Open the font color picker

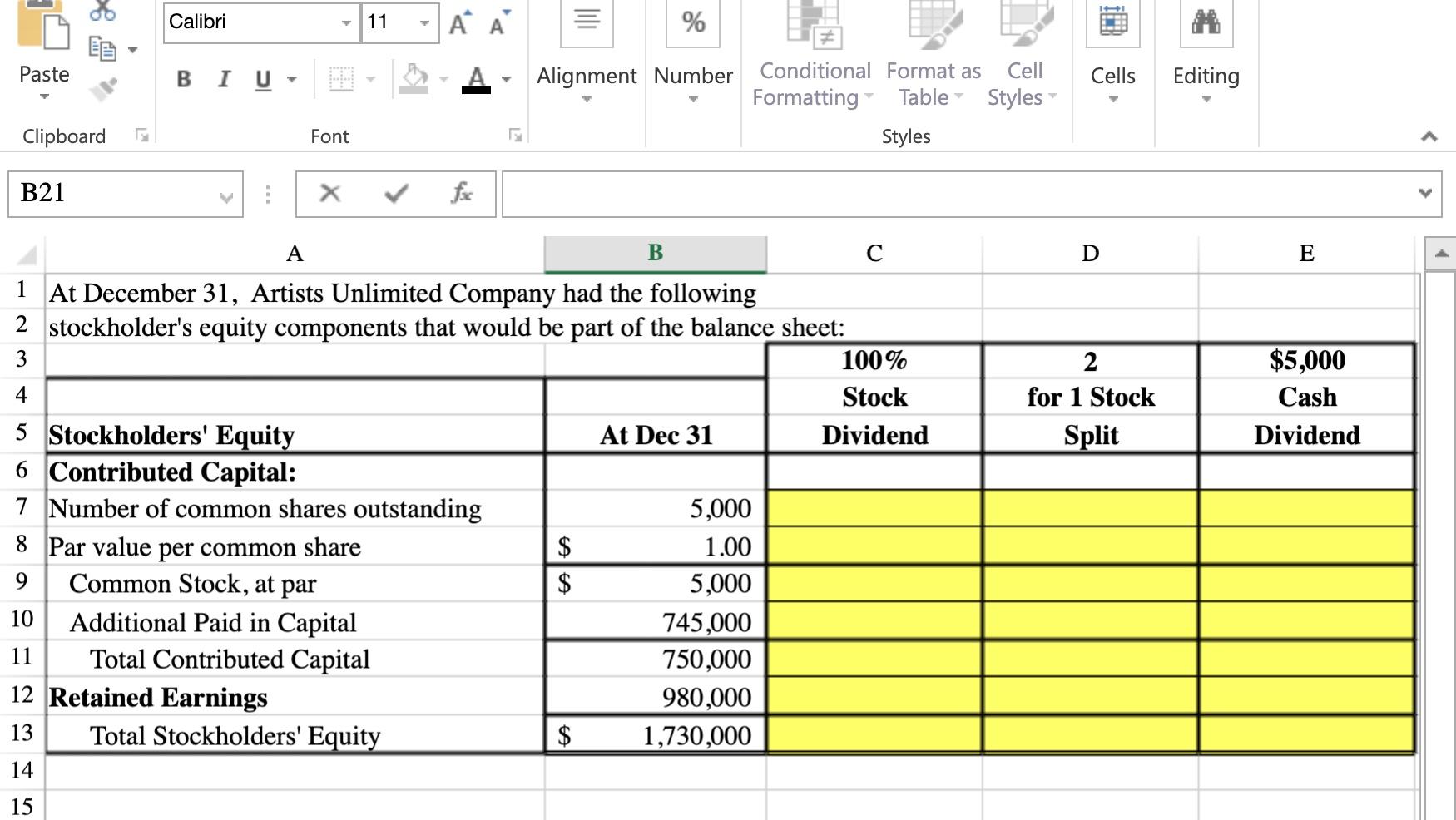coord(506,80)
